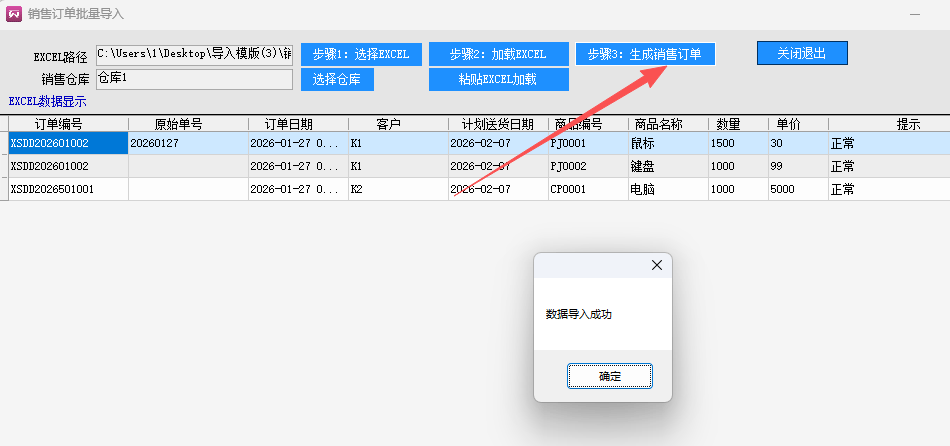Click 步骤3: 生成销售订单 button
The image size is (950, 446).
click(x=645, y=54)
